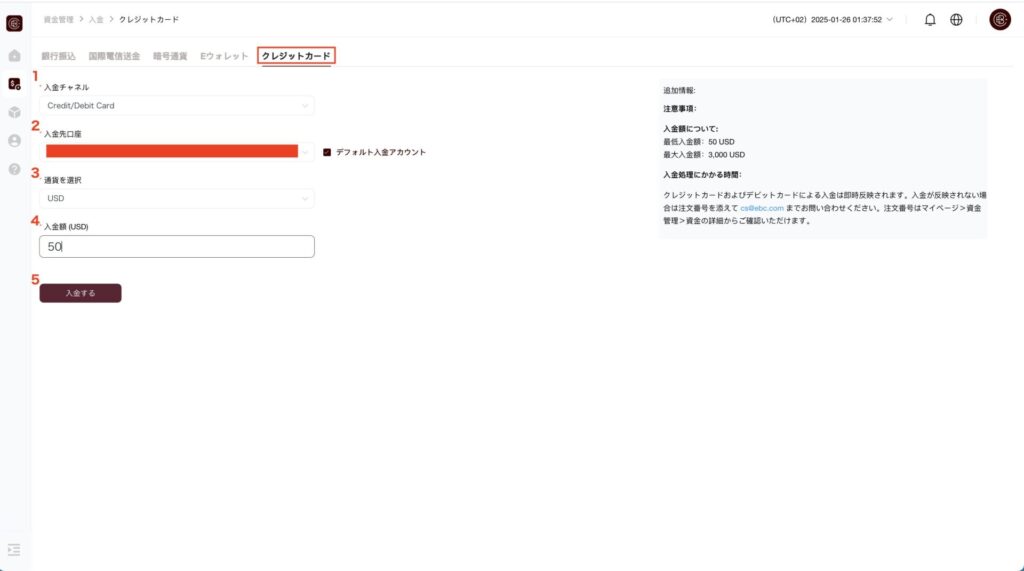Open the 通貨を選択 USD dropdown

tap(176, 198)
